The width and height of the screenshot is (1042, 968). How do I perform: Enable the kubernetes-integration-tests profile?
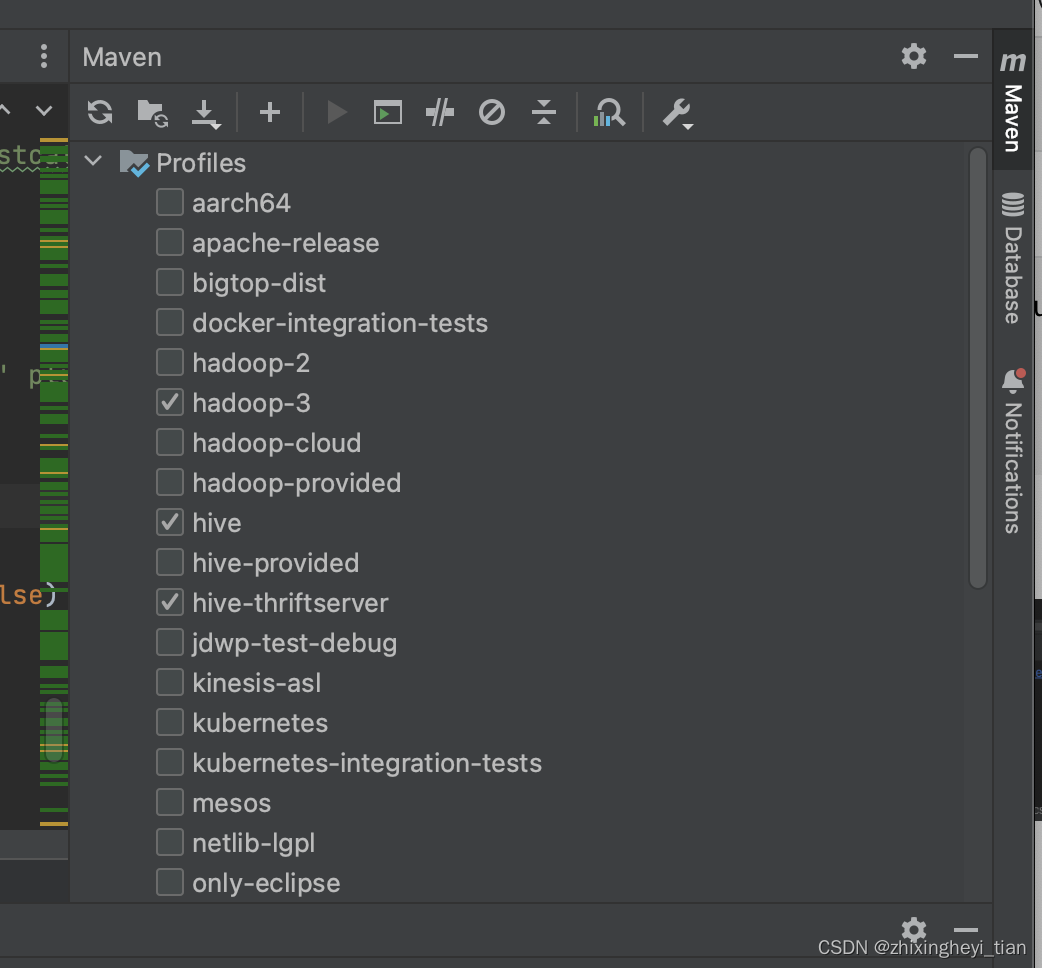tap(170, 762)
